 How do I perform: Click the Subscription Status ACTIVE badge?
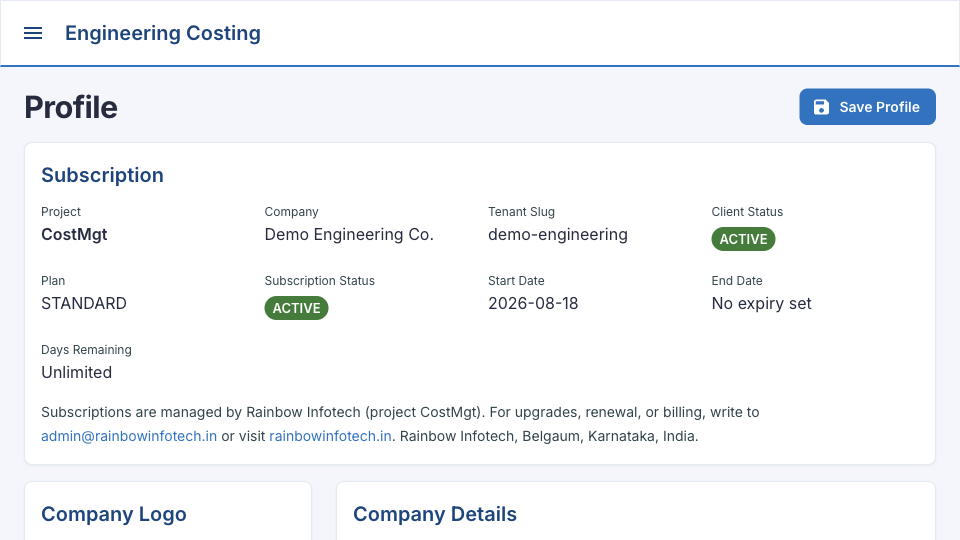(296, 308)
